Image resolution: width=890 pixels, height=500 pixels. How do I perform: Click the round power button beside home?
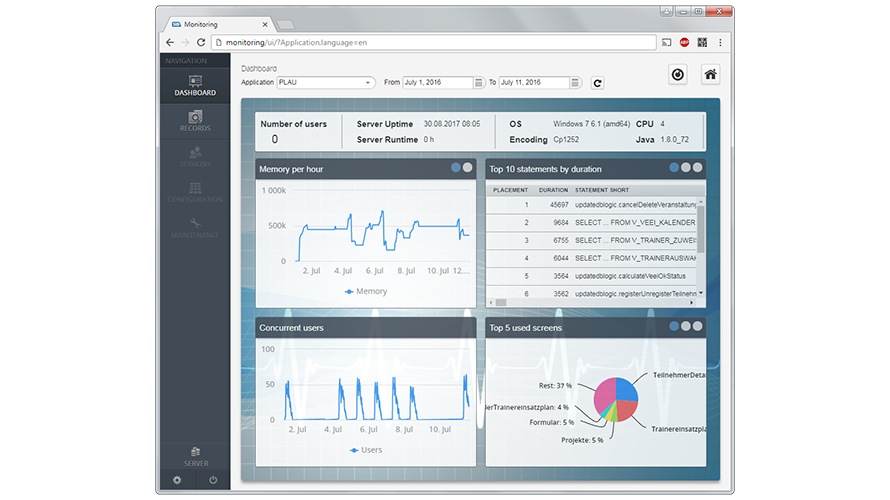coord(677,74)
